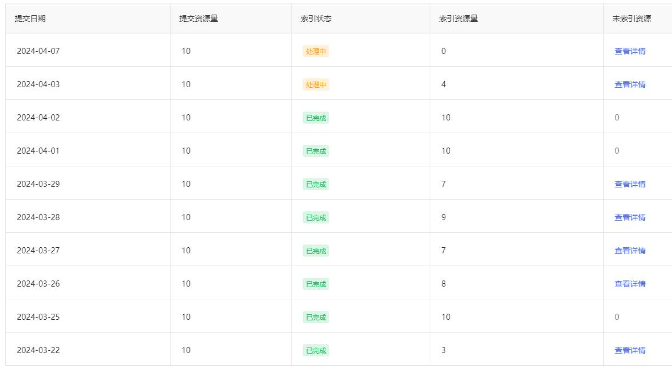Click submitted amount 10 in 2024-04-07 row
The width and height of the screenshot is (672, 374).
point(186,51)
